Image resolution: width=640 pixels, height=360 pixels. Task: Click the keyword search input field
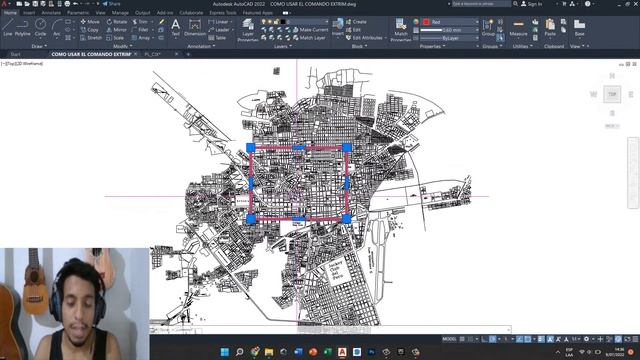click(481, 4)
